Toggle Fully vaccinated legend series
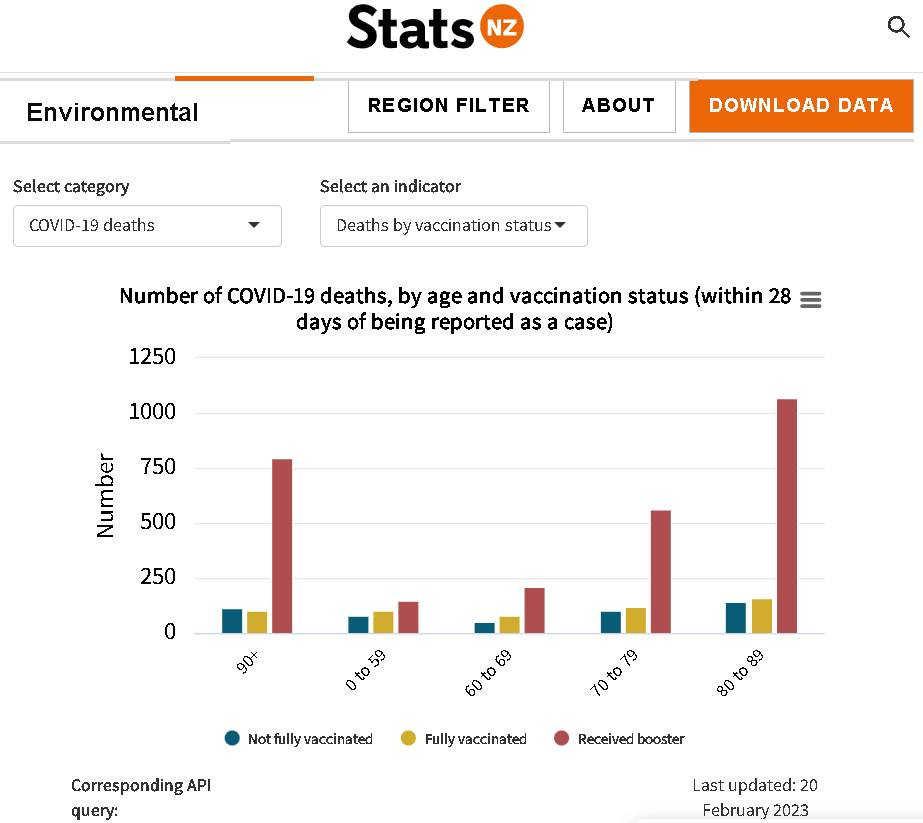923x823 pixels. tap(463, 738)
